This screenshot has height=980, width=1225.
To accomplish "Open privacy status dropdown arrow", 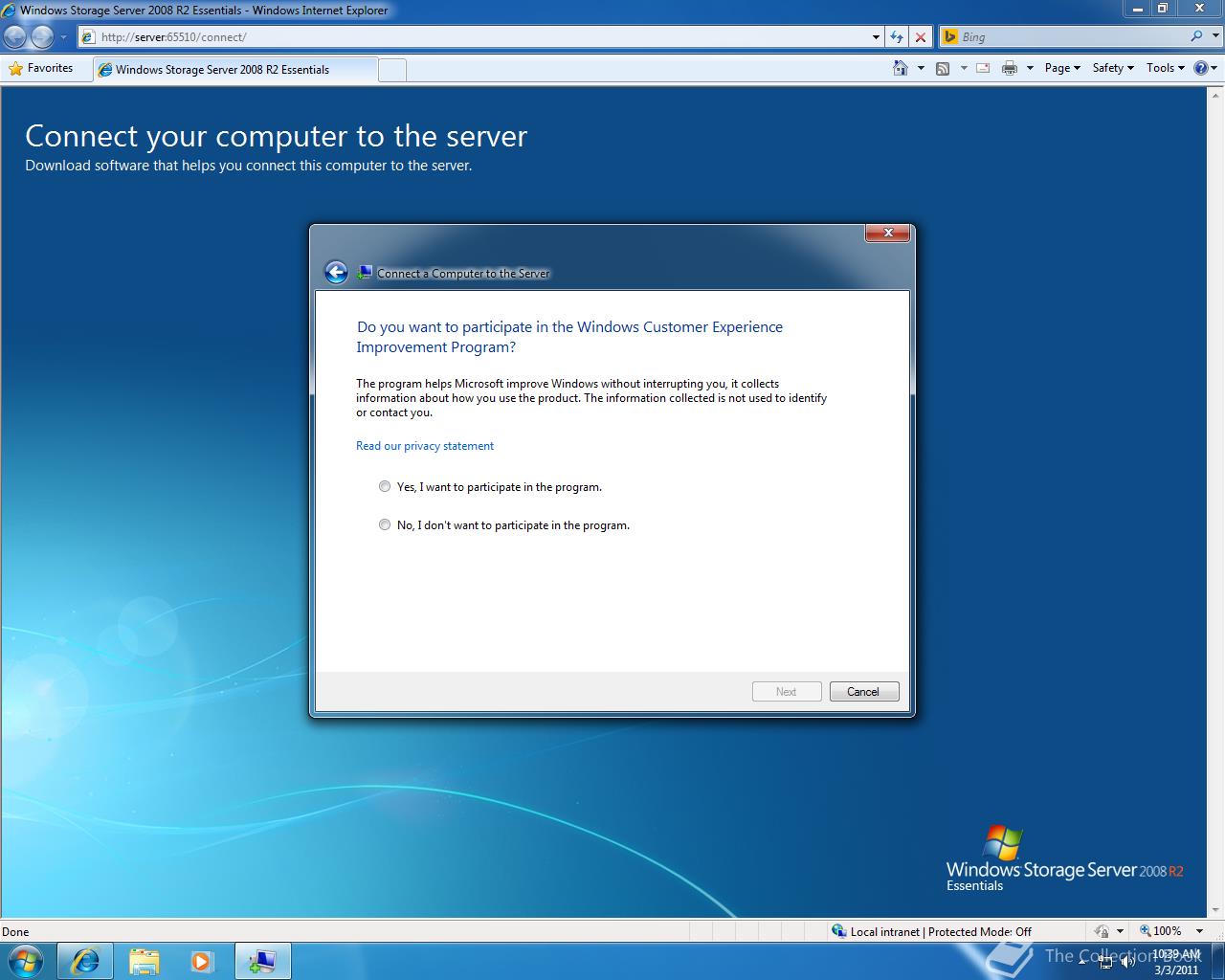I will (1120, 931).
